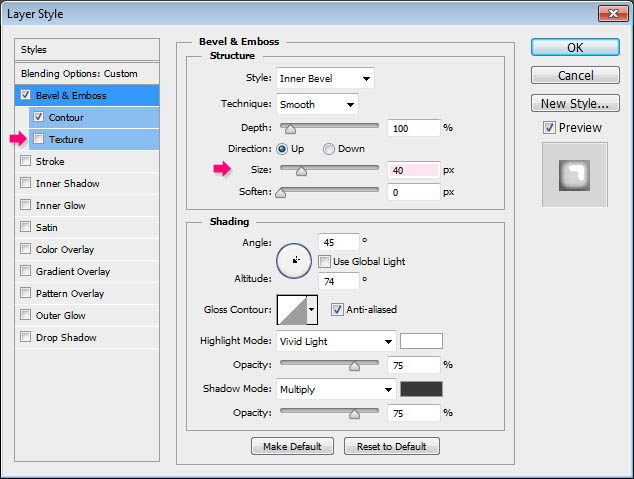
Task: Disable the Anti-aliased checkbox
Action: 337,310
